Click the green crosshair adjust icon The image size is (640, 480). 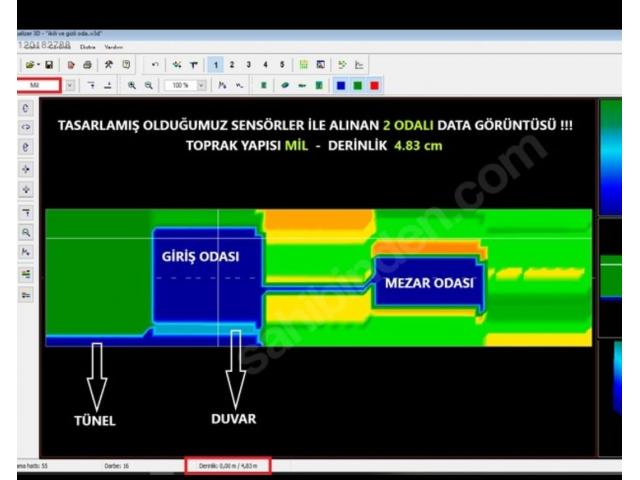177,64
